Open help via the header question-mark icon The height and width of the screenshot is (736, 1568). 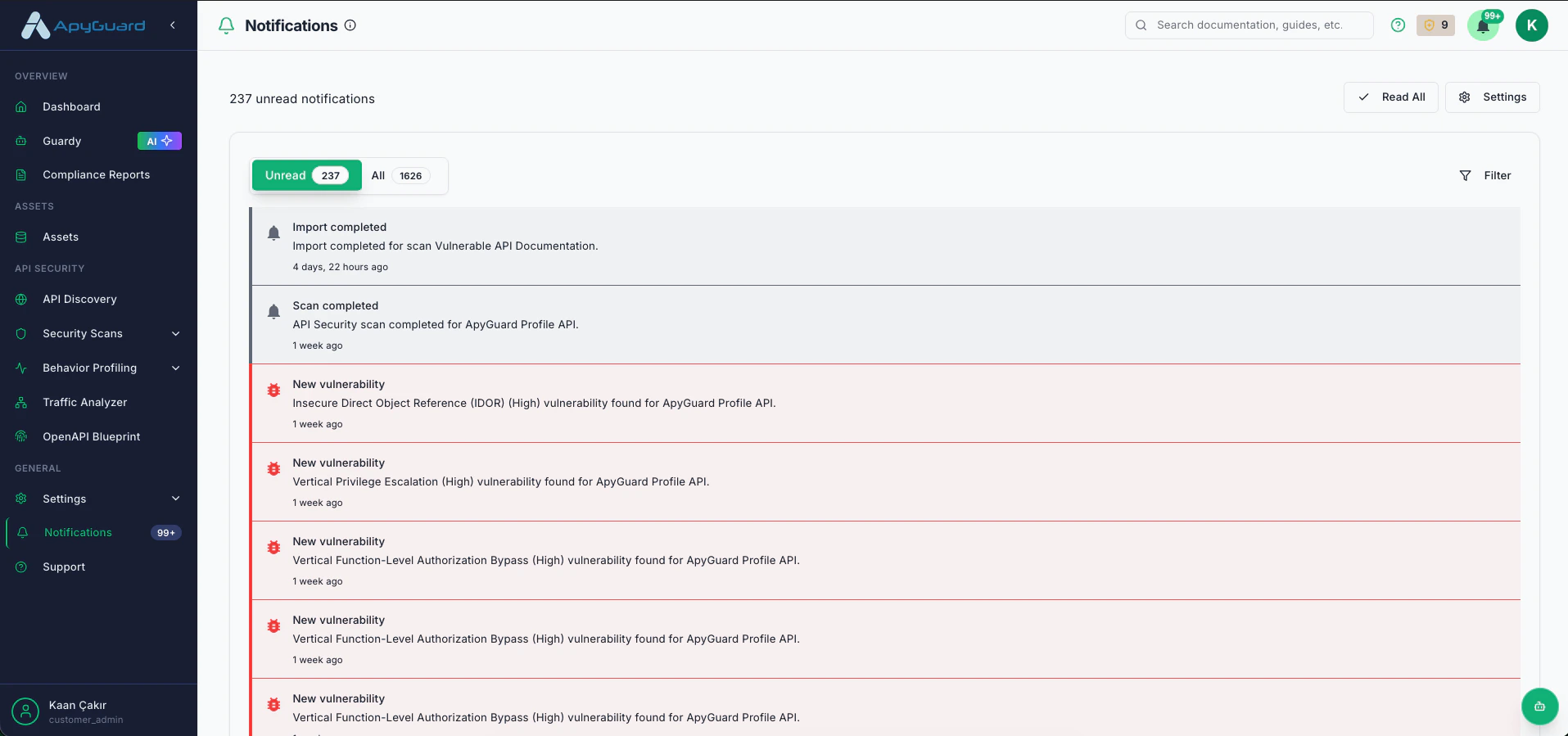pos(1399,25)
